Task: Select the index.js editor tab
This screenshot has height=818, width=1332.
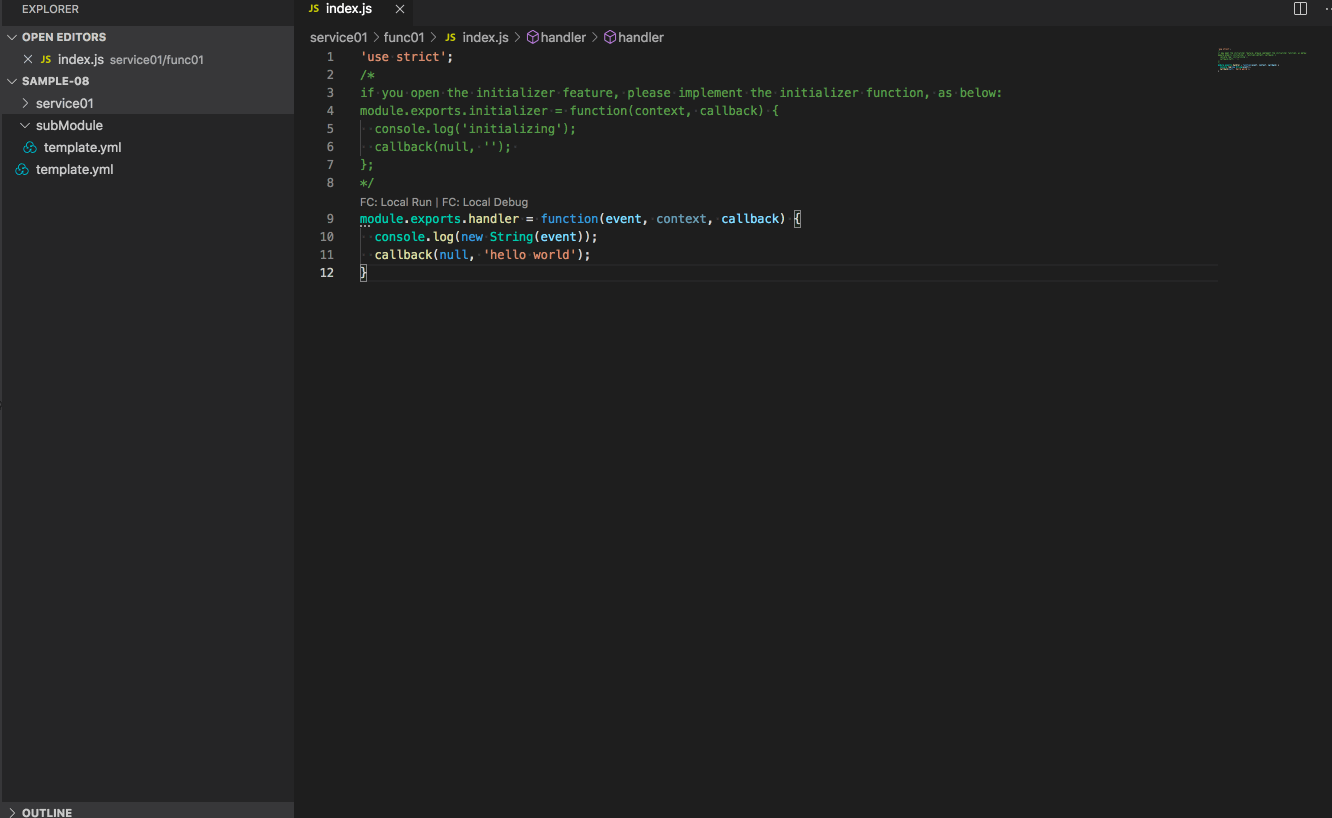Action: tap(355, 9)
